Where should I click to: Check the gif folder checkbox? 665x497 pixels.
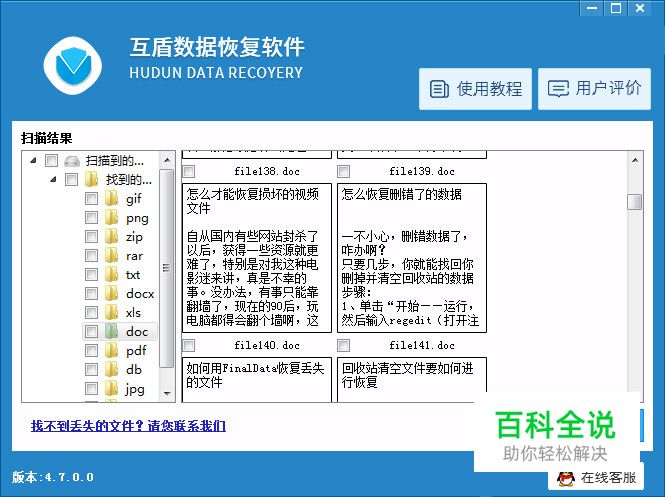(x=91, y=198)
